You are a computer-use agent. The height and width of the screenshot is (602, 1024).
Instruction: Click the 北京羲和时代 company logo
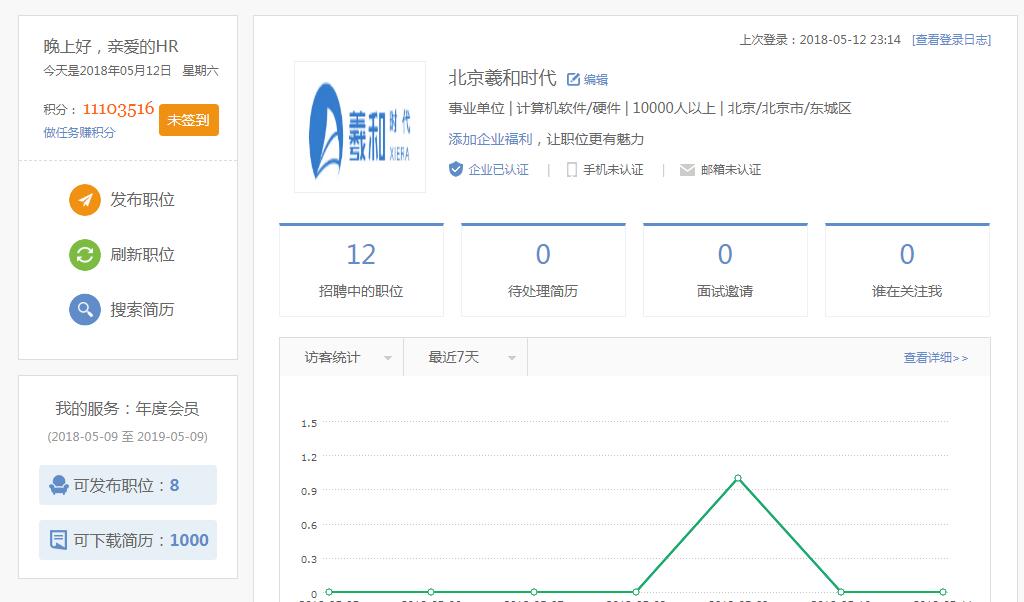pyautogui.click(x=360, y=127)
